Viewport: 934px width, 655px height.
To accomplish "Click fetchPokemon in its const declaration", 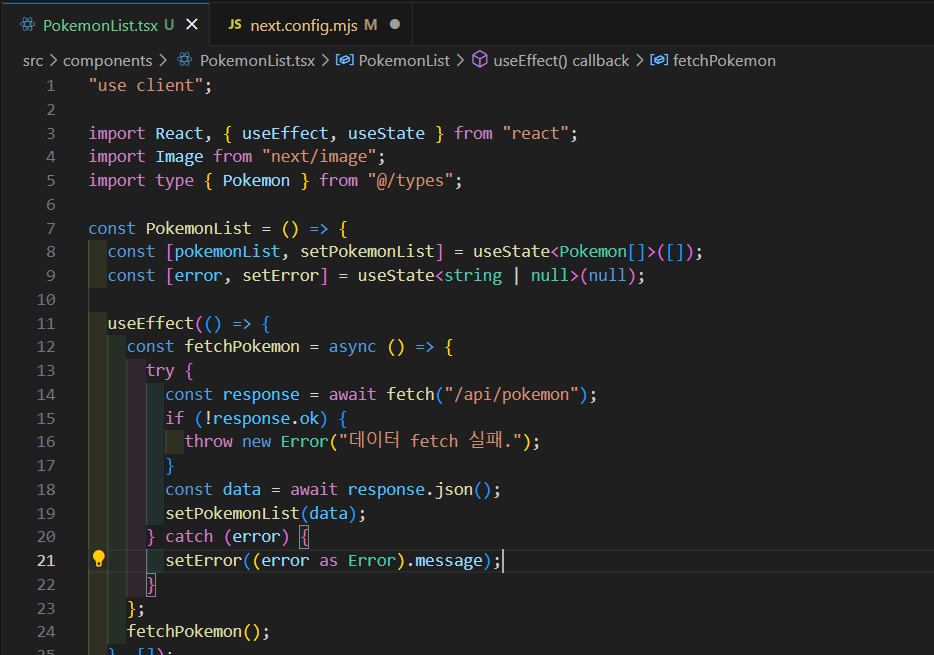I will [242, 347].
